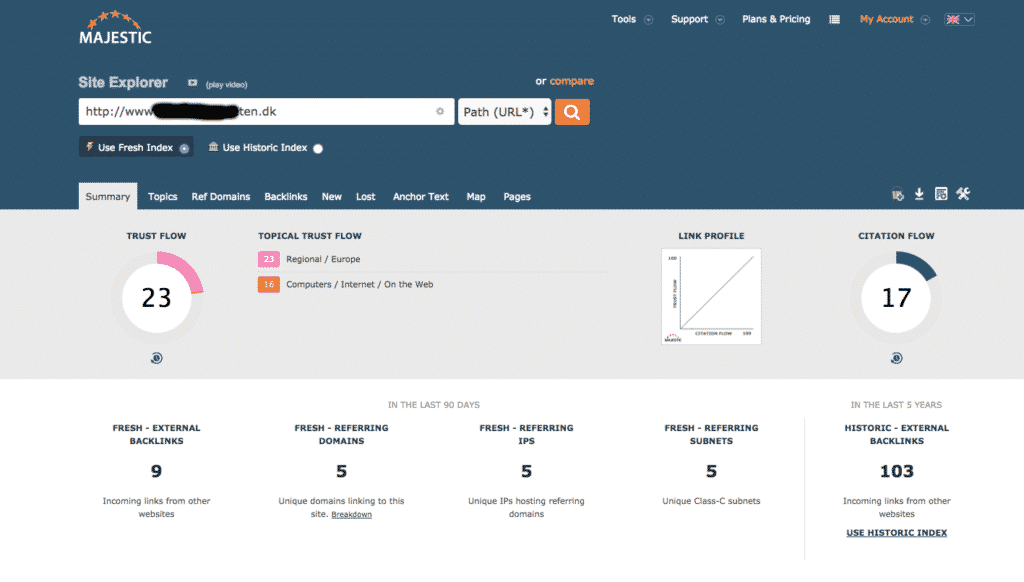Switch to the Summary tab

pos(108,196)
